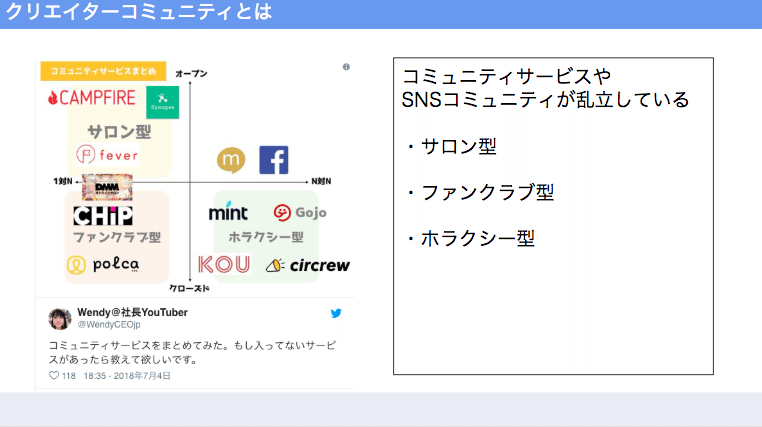762x427 pixels.
Task: Click the bullet ・ホラクシー型 in the text box
Action: pyautogui.click(x=469, y=239)
